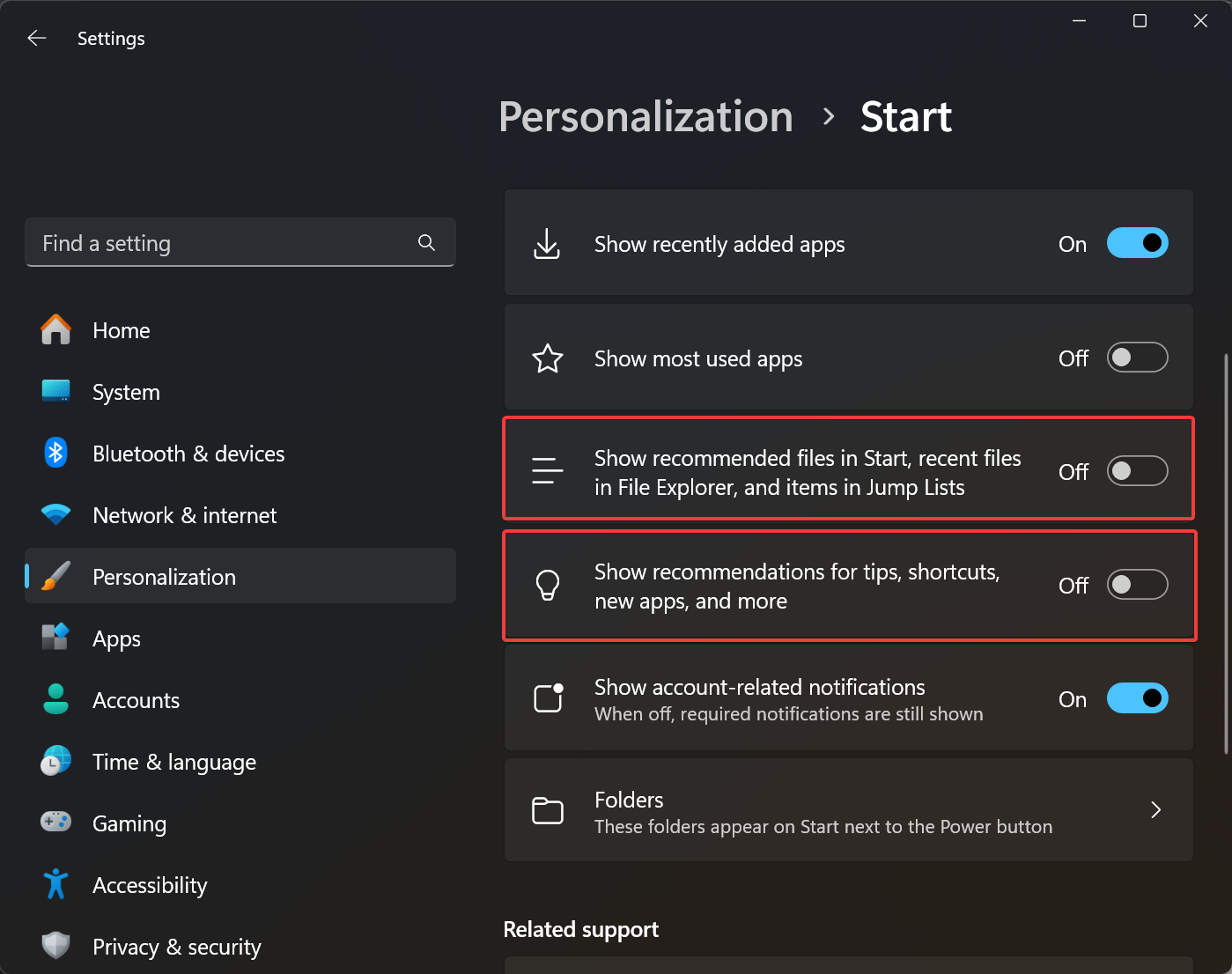This screenshot has width=1232, height=974.
Task: Click 'When off, required notifications are still shown'
Action: pyautogui.click(x=789, y=713)
